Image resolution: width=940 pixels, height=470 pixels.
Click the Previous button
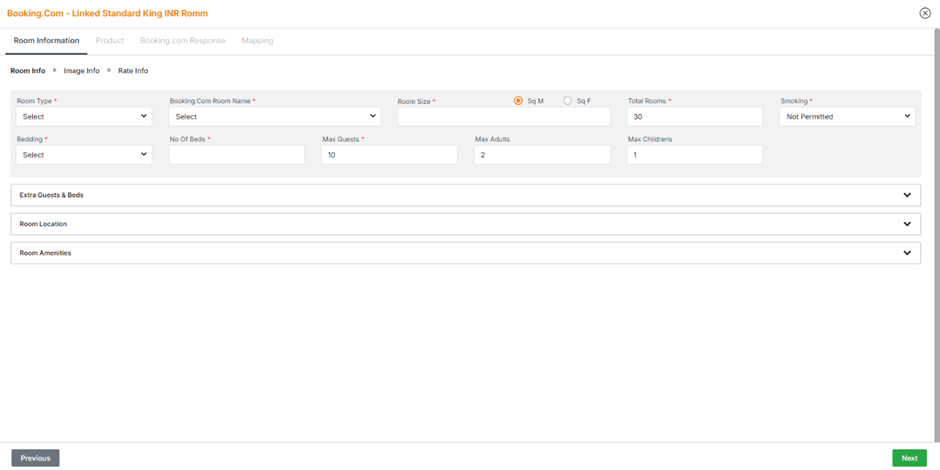[35, 458]
